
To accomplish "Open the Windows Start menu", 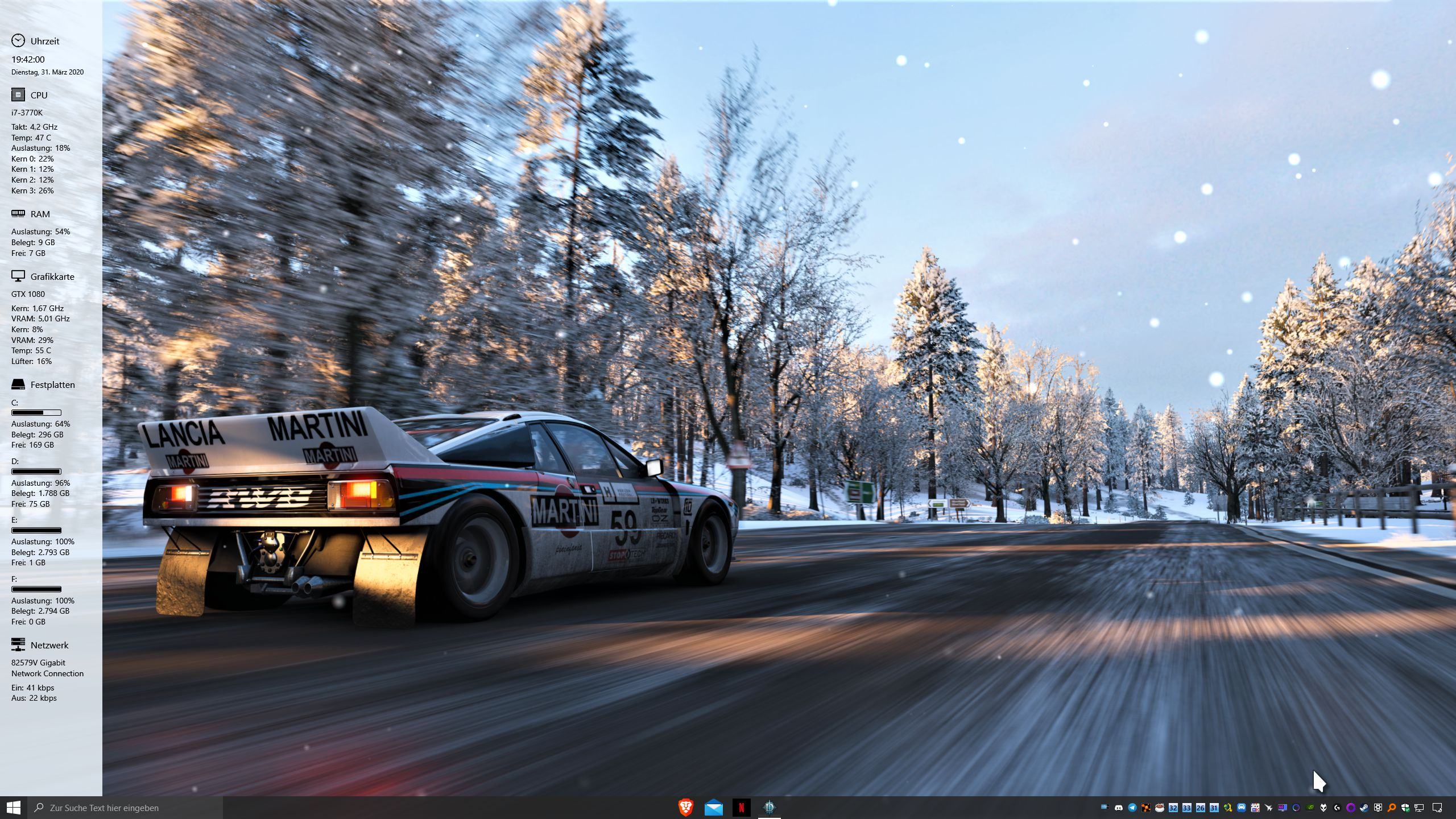I will coord(14,808).
